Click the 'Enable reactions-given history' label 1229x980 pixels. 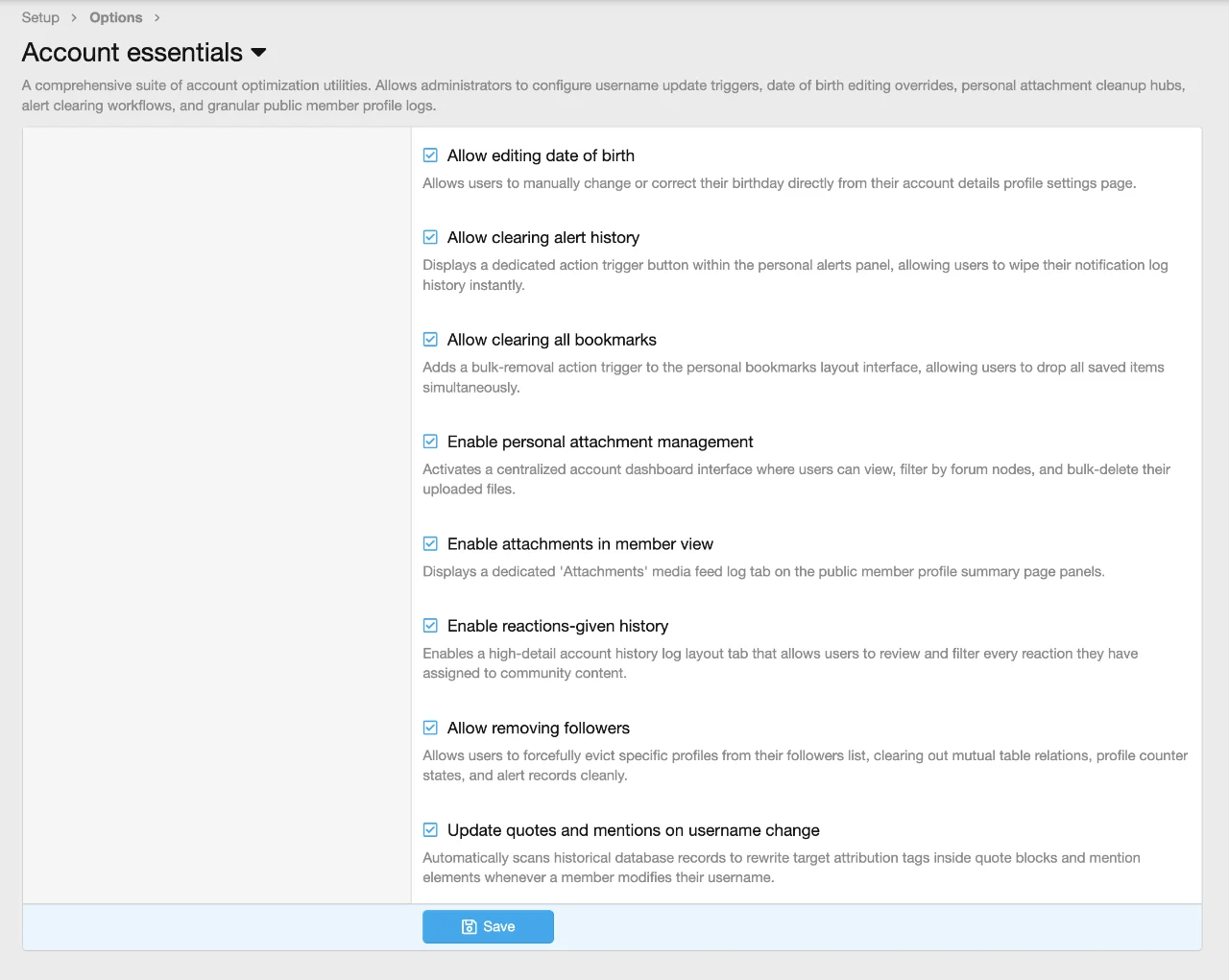pos(558,626)
